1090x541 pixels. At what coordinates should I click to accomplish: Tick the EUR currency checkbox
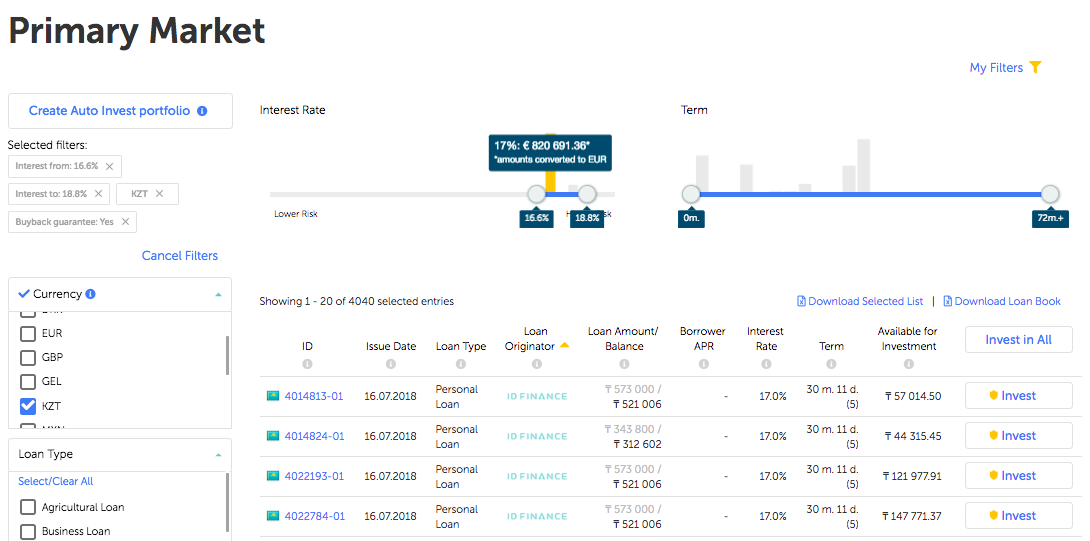pyautogui.click(x=28, y=334)
